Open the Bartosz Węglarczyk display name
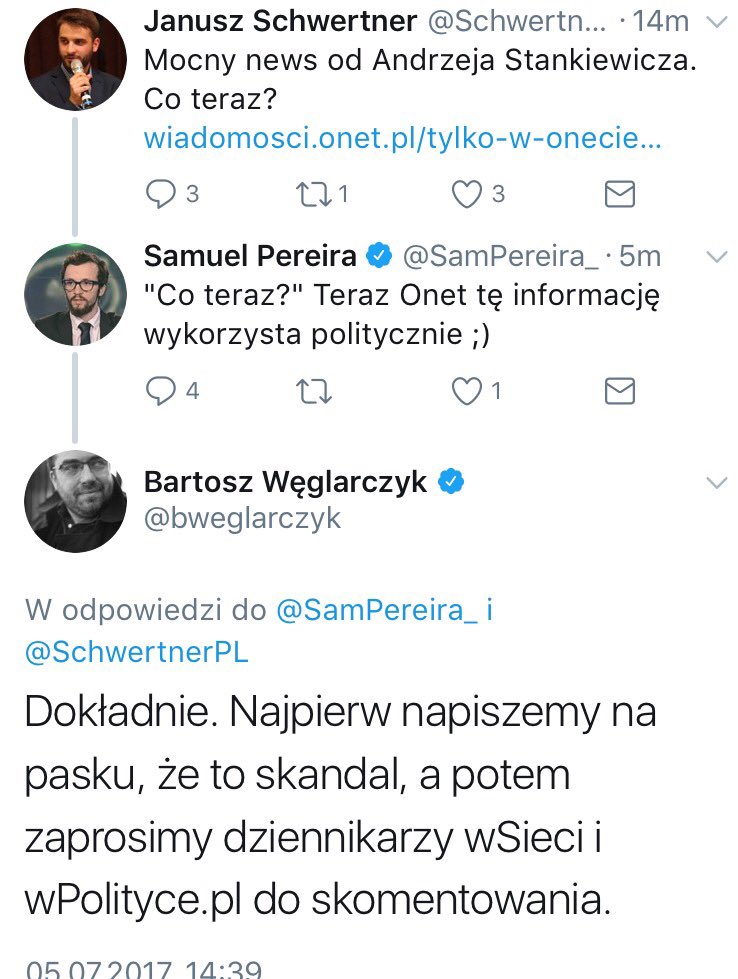This screenshot has height=979, width=738. [x=285, y=482]
